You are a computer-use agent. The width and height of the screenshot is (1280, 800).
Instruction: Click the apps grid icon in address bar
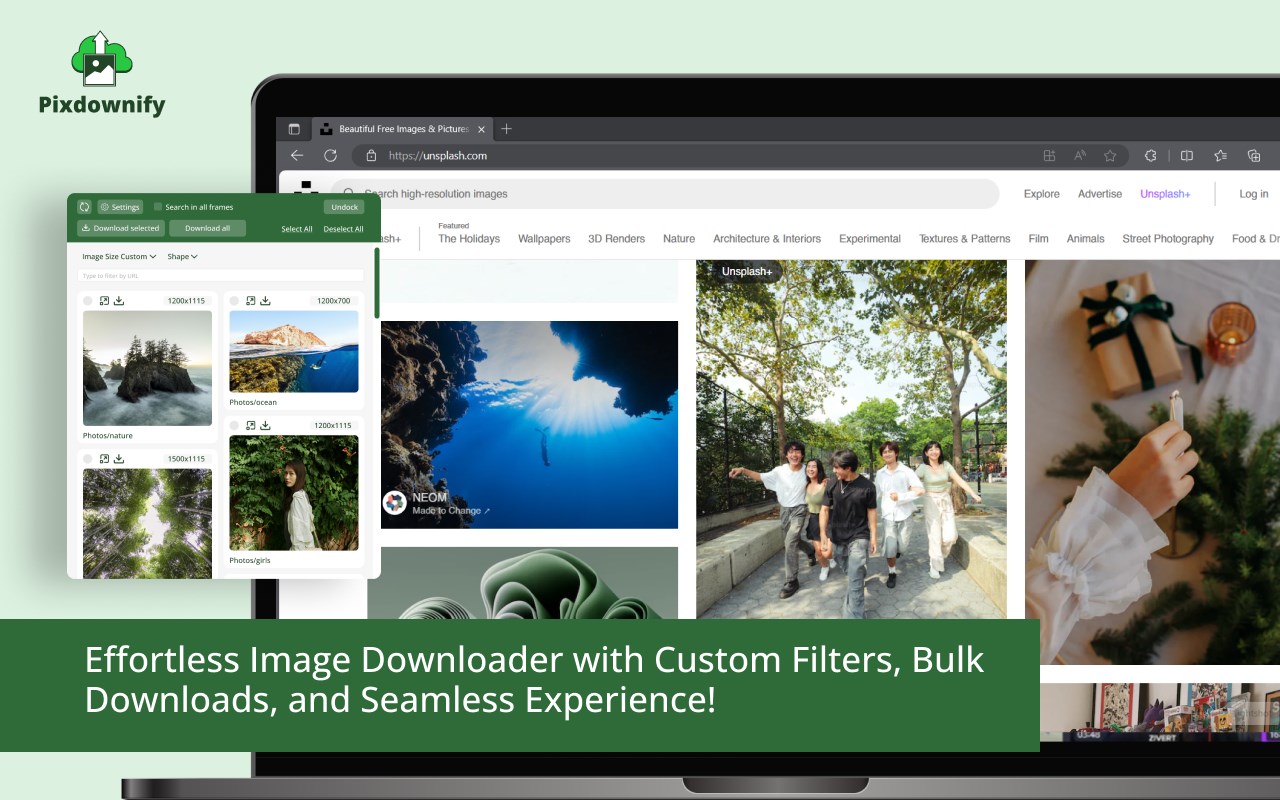point(1049,155)
